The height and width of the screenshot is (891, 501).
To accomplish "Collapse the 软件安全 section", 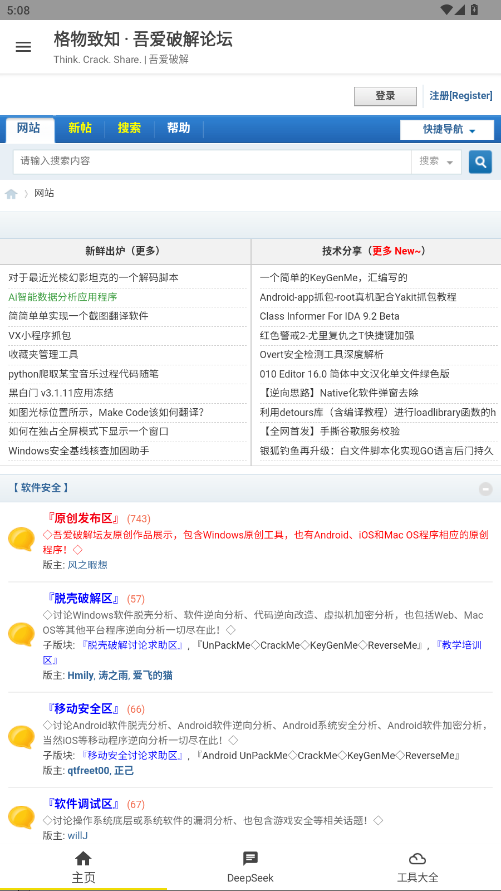I will pyautogui.click(x=485, y=489).
